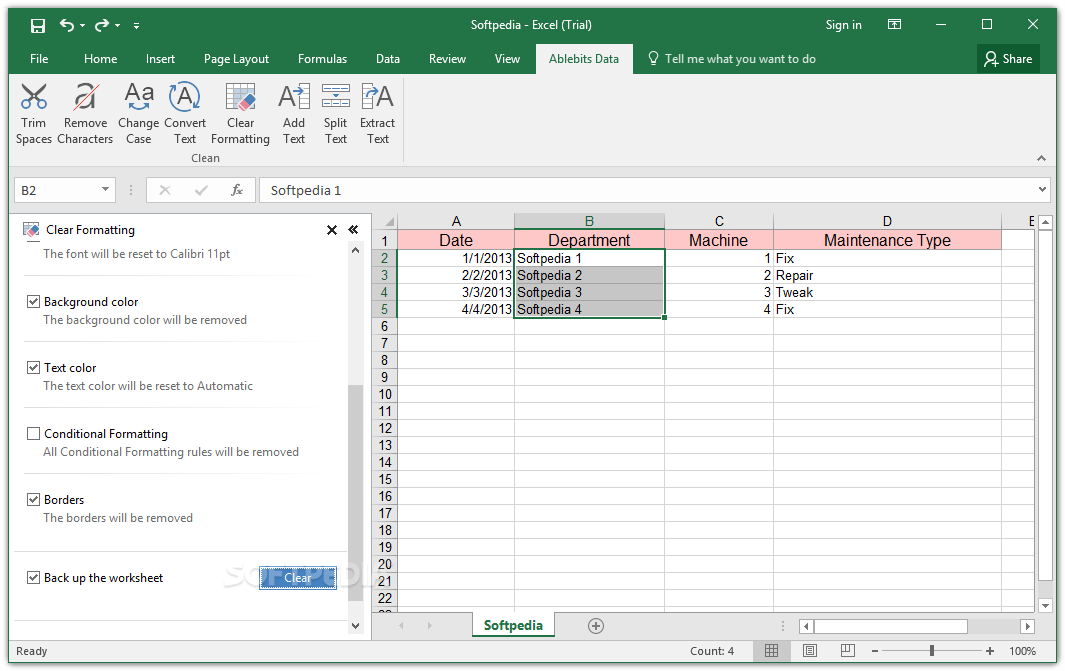Expand the formula bar
1065x671 pixels.
click(1042, 189)
